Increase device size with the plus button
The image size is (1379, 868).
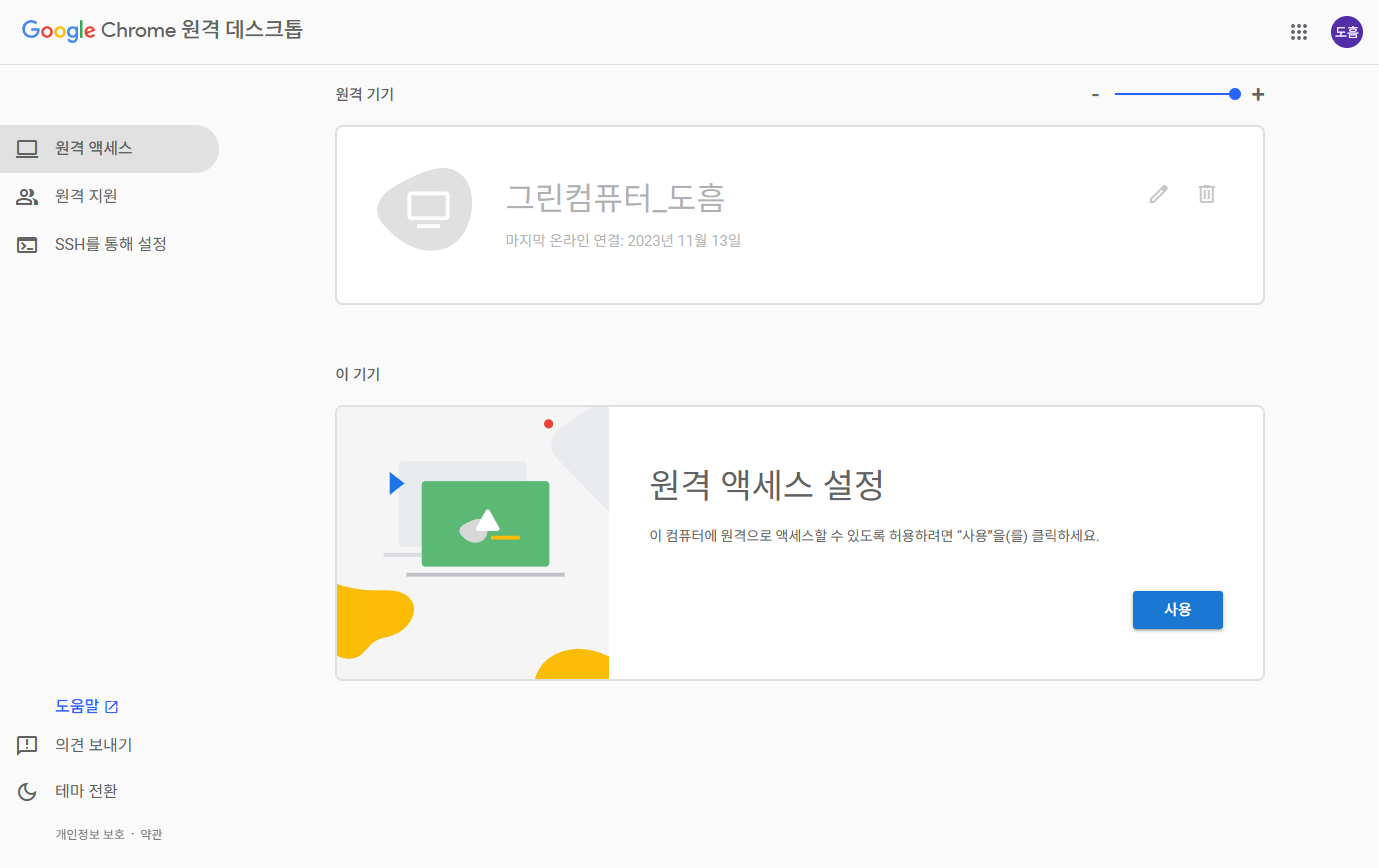[1258, 94]
